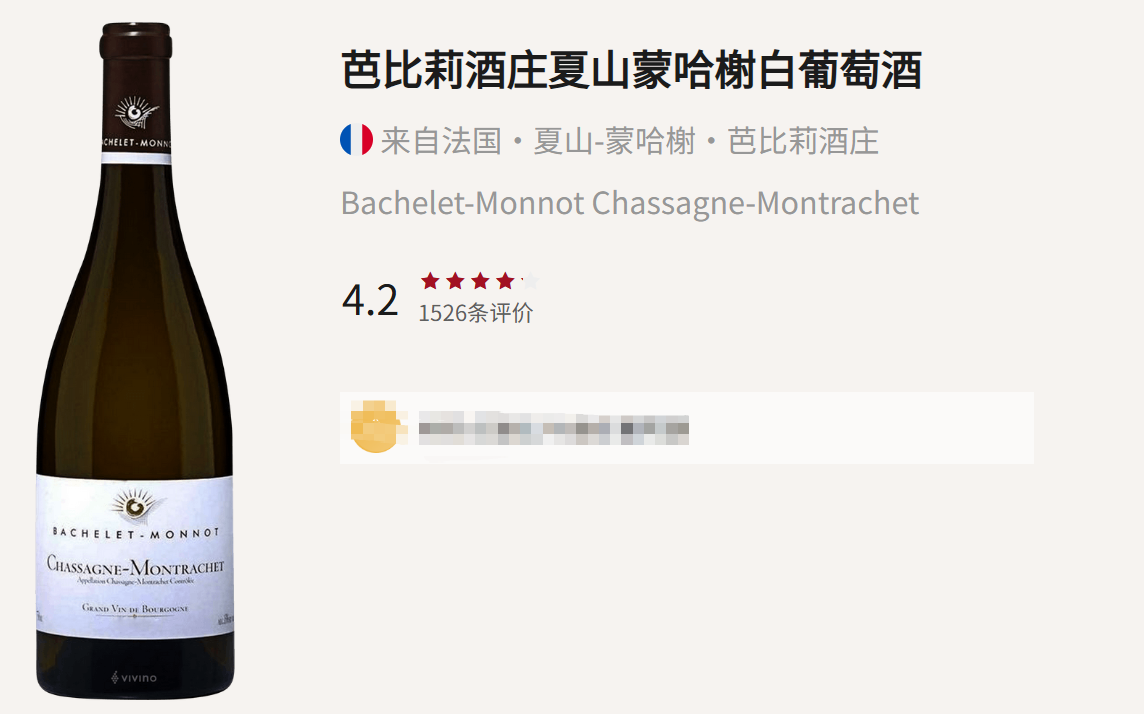Click the 4.2 rating score
The height and width of the screenshot is (714, 1144).
tap(371, 300)
